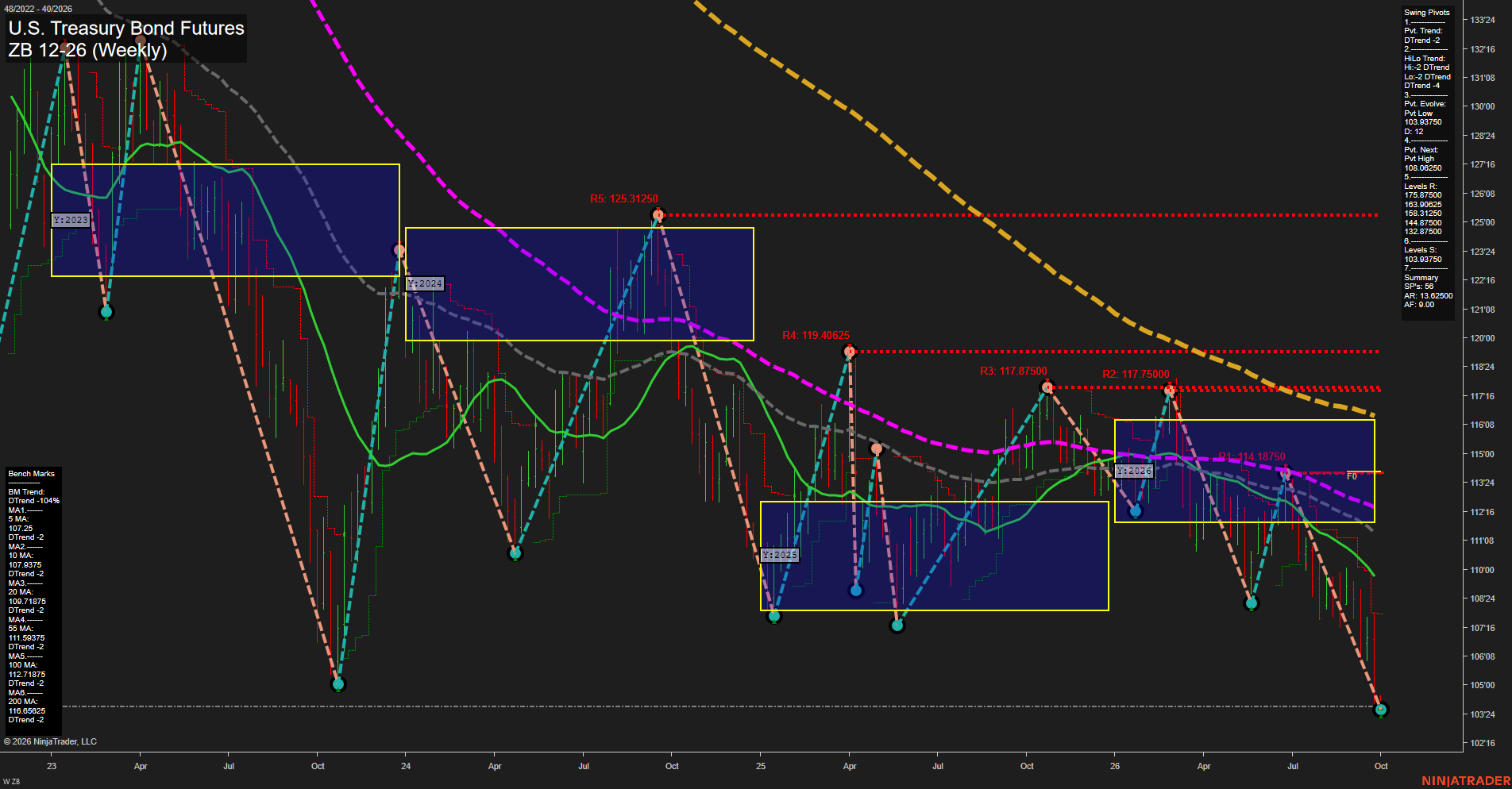
Task: Click the 103'24 price axis label
Action: pyautogui.click(x=1483, y=714)
